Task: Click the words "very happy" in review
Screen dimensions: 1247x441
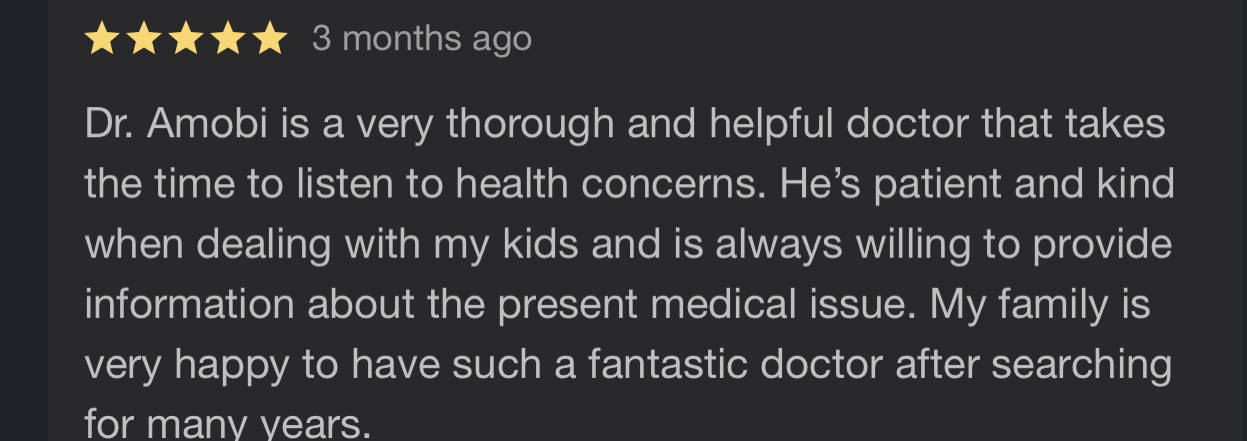Action: click(x=187, y=364)
